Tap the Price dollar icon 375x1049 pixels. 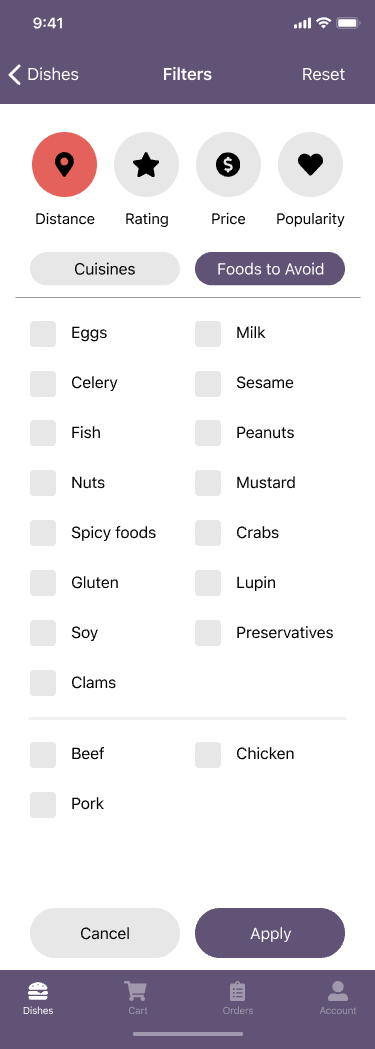point(228,165)
